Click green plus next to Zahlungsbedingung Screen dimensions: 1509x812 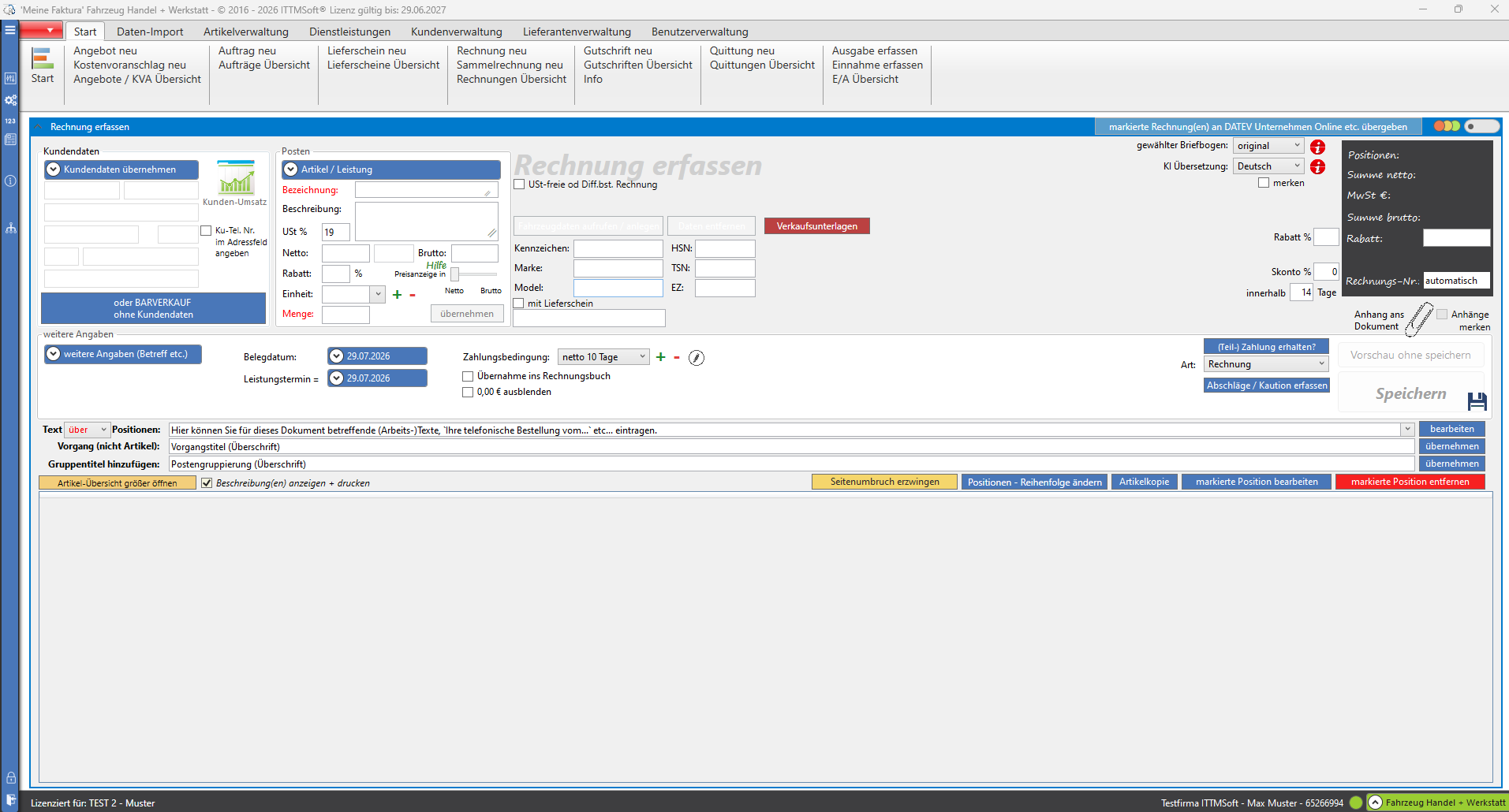coord(661,357)
